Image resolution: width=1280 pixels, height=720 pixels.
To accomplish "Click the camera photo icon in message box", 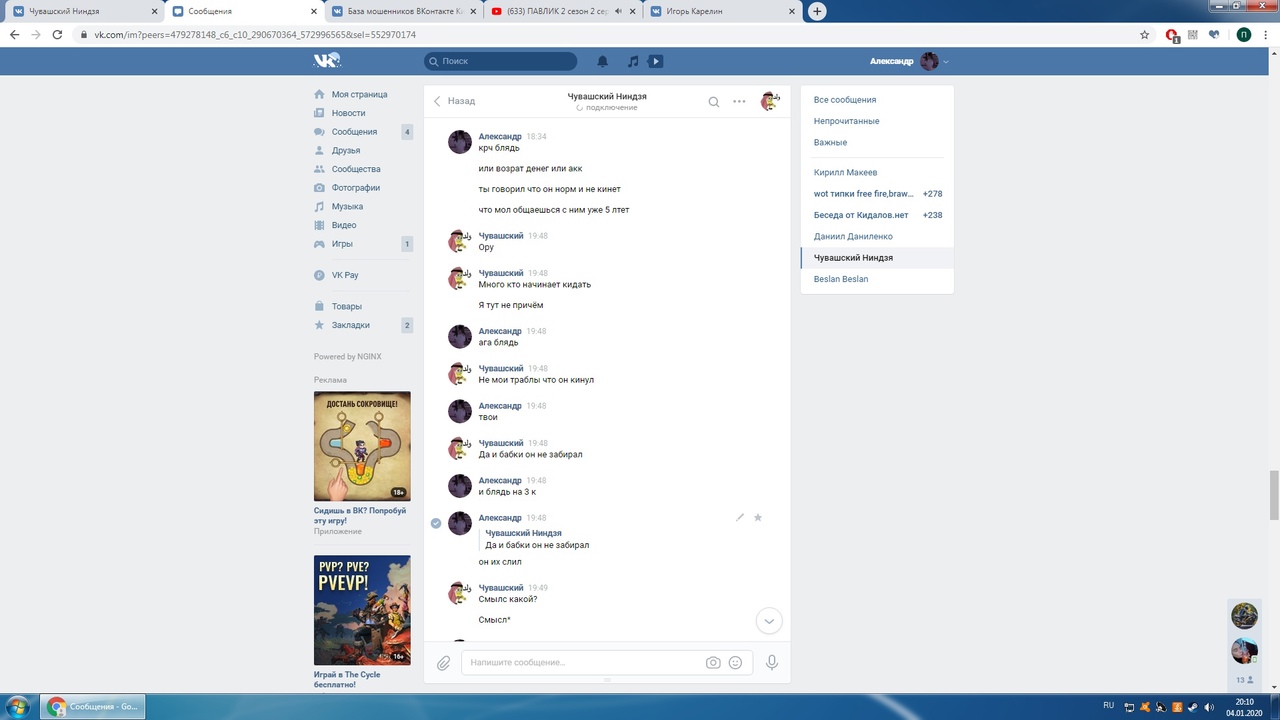I will coord(713,662).
